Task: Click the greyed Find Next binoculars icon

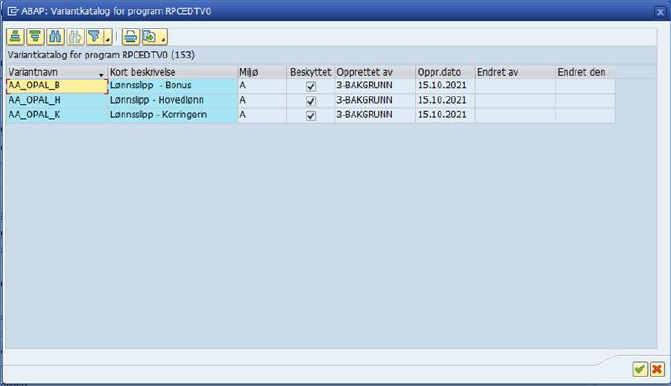Action: pos(75,37)
